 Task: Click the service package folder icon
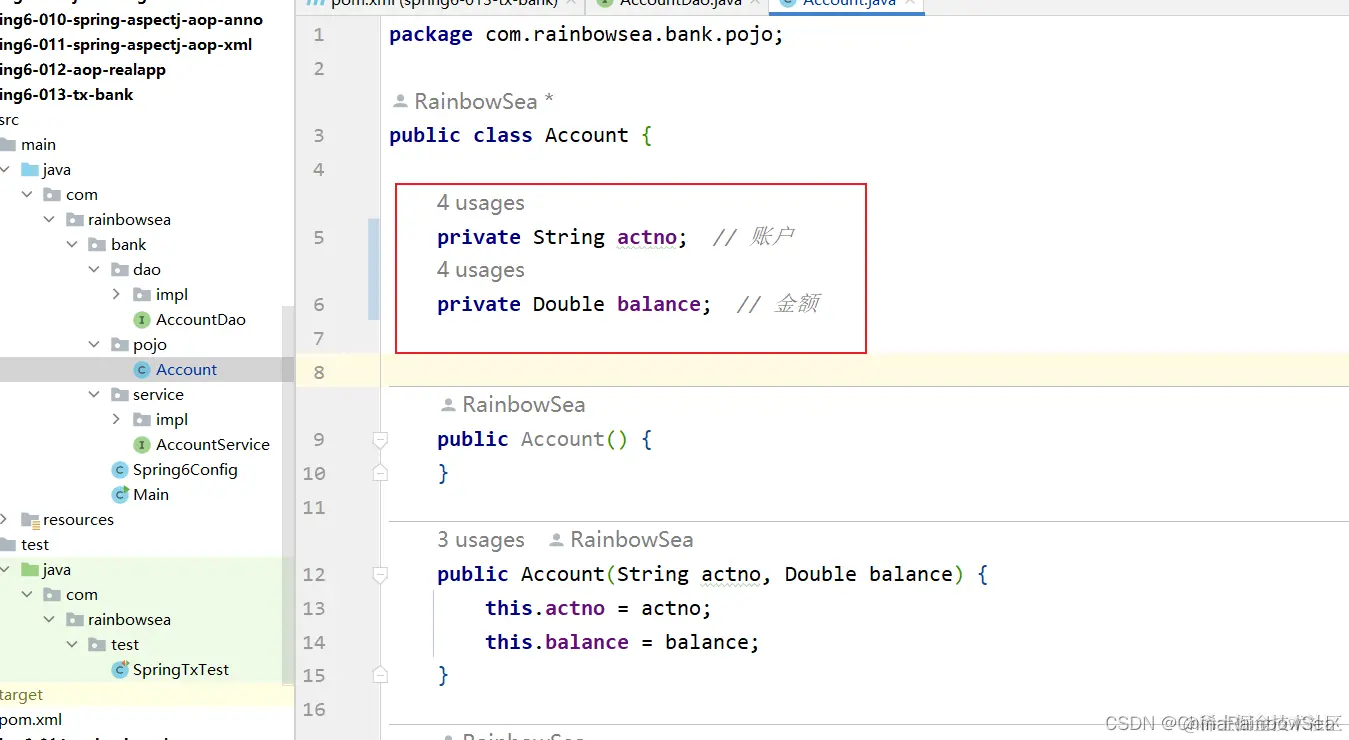pyautogui.click(x=119, y=395)
